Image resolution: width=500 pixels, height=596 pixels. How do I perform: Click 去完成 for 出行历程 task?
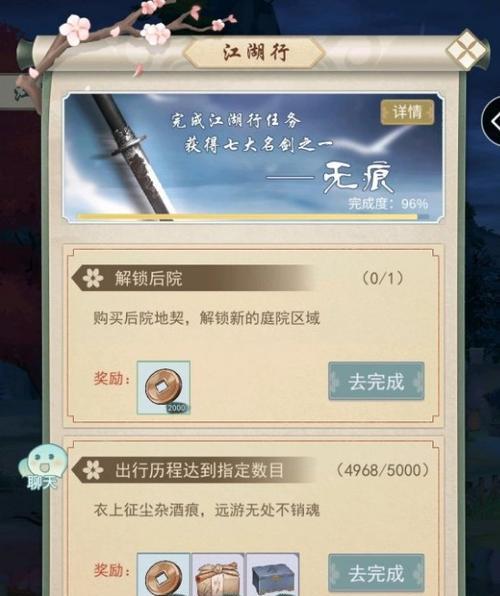pos(376,573)
